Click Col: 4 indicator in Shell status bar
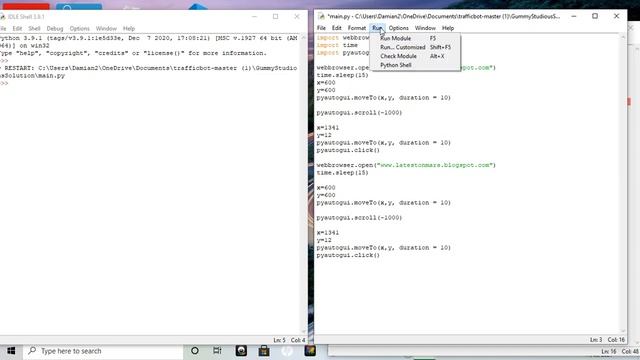640x360 pixels. 298,340
